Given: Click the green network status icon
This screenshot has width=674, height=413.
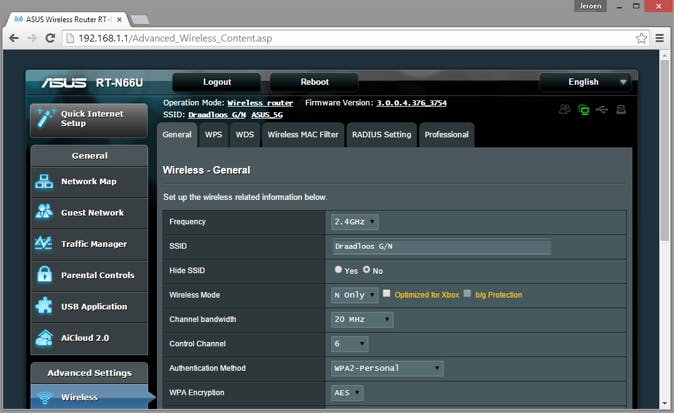Looking at the screenshot, I should coord(583,110).
